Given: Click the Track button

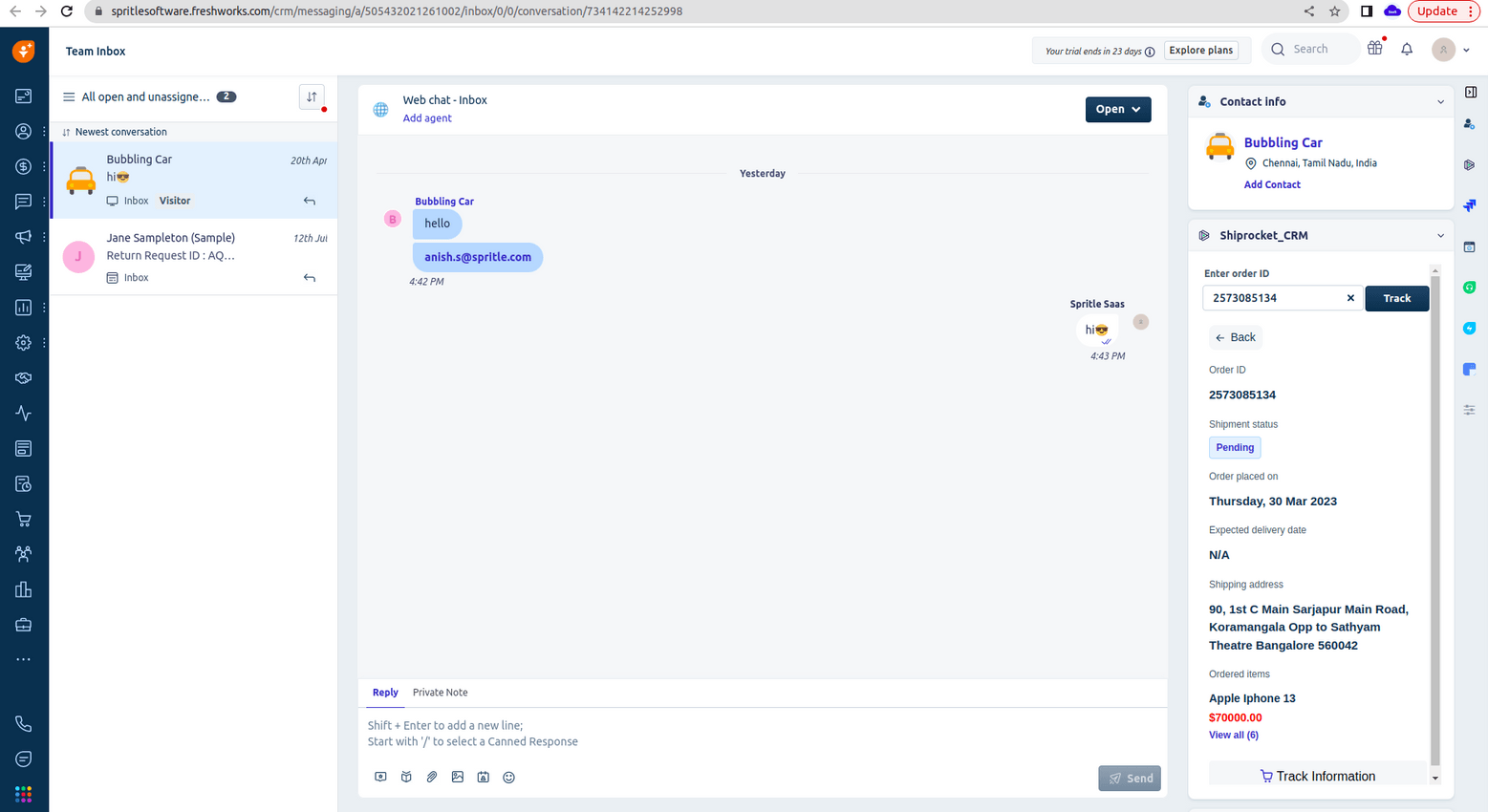Looking at the screenshot, I should [1396, 299].
